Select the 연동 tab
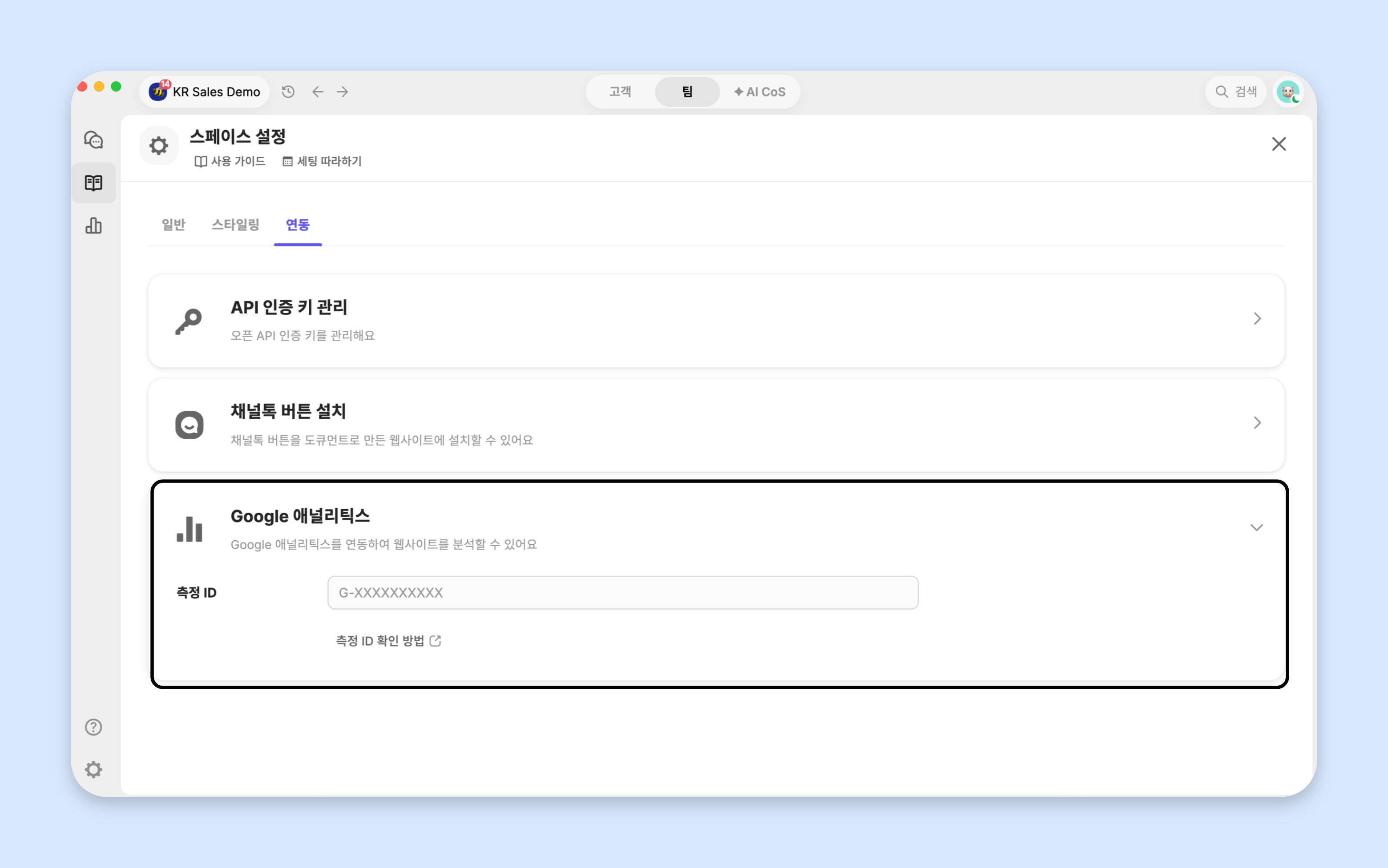1388x868 pixels. pos(298,225)
